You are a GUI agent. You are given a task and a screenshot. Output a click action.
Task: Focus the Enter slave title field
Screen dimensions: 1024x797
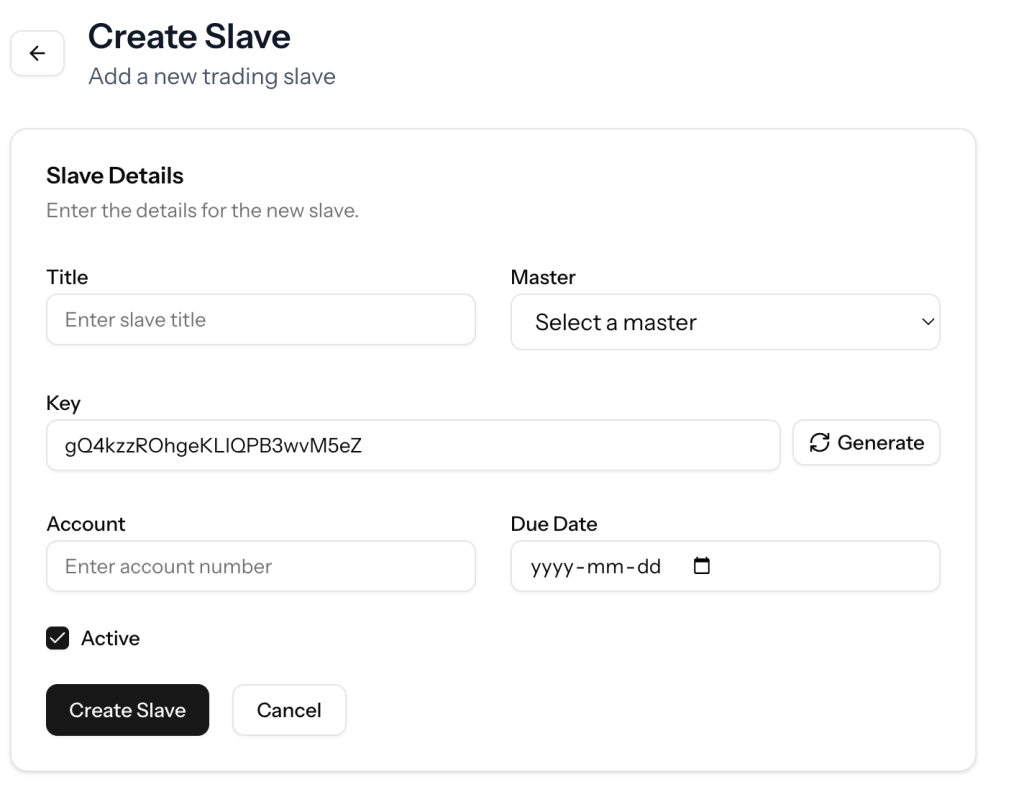260,320
